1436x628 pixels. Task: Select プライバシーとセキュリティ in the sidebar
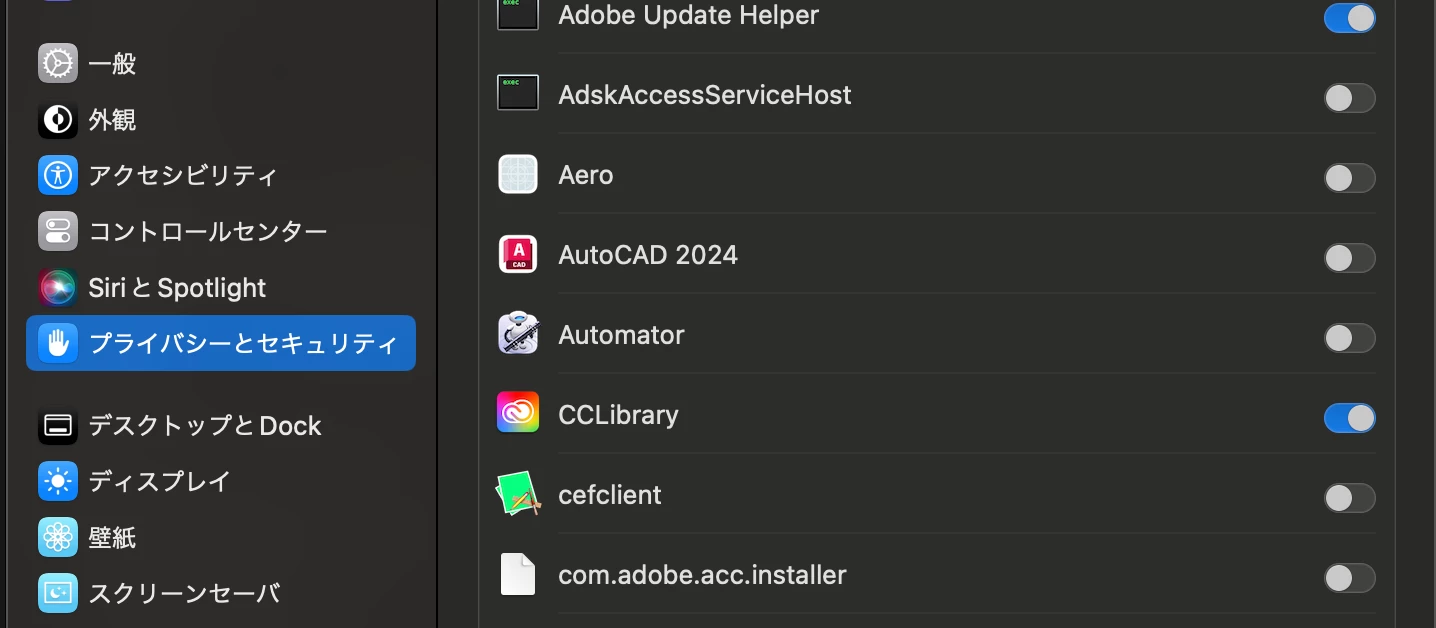221,343
